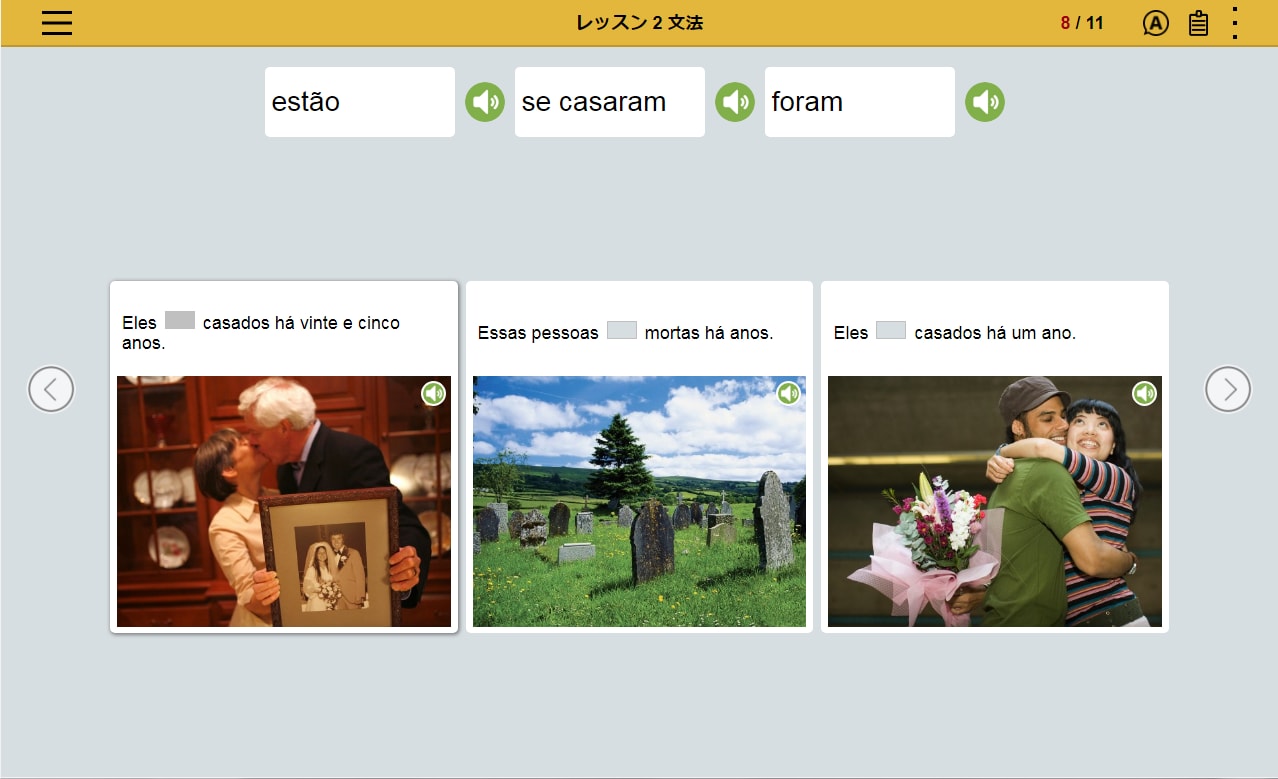Image resolution: width=1278 pixels, height=779 pixels.
Task: Click the circled A answer icon
Action: click(1155, 23)
